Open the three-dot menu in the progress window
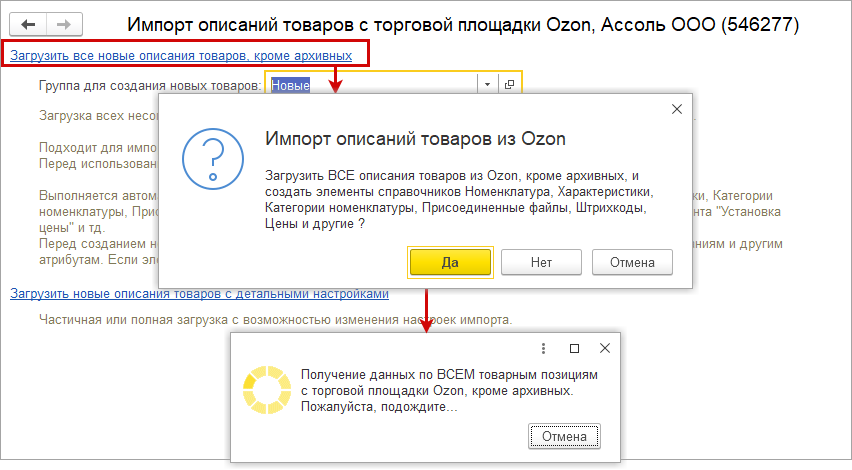852x470 pixels. (x=543, y=349)
